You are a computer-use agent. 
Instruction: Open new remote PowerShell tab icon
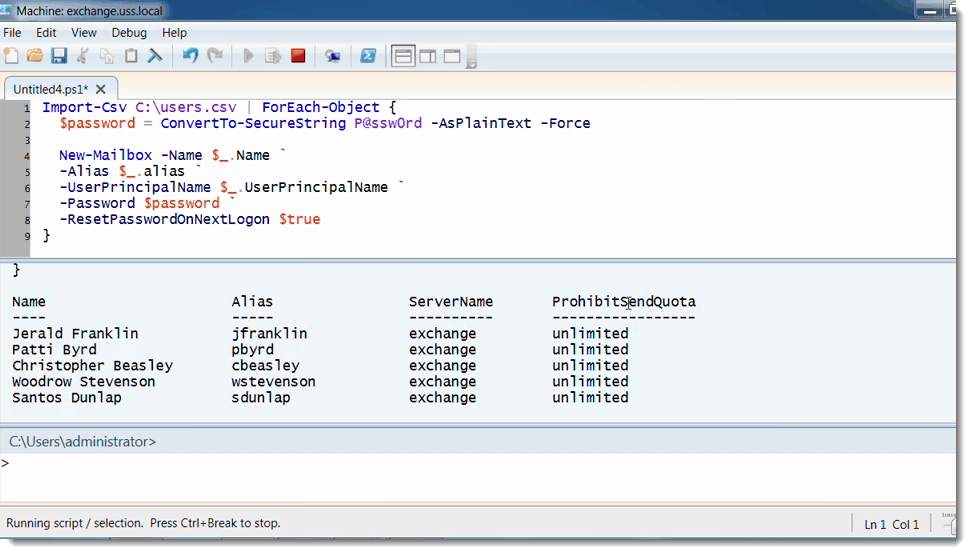coord(333,56)
